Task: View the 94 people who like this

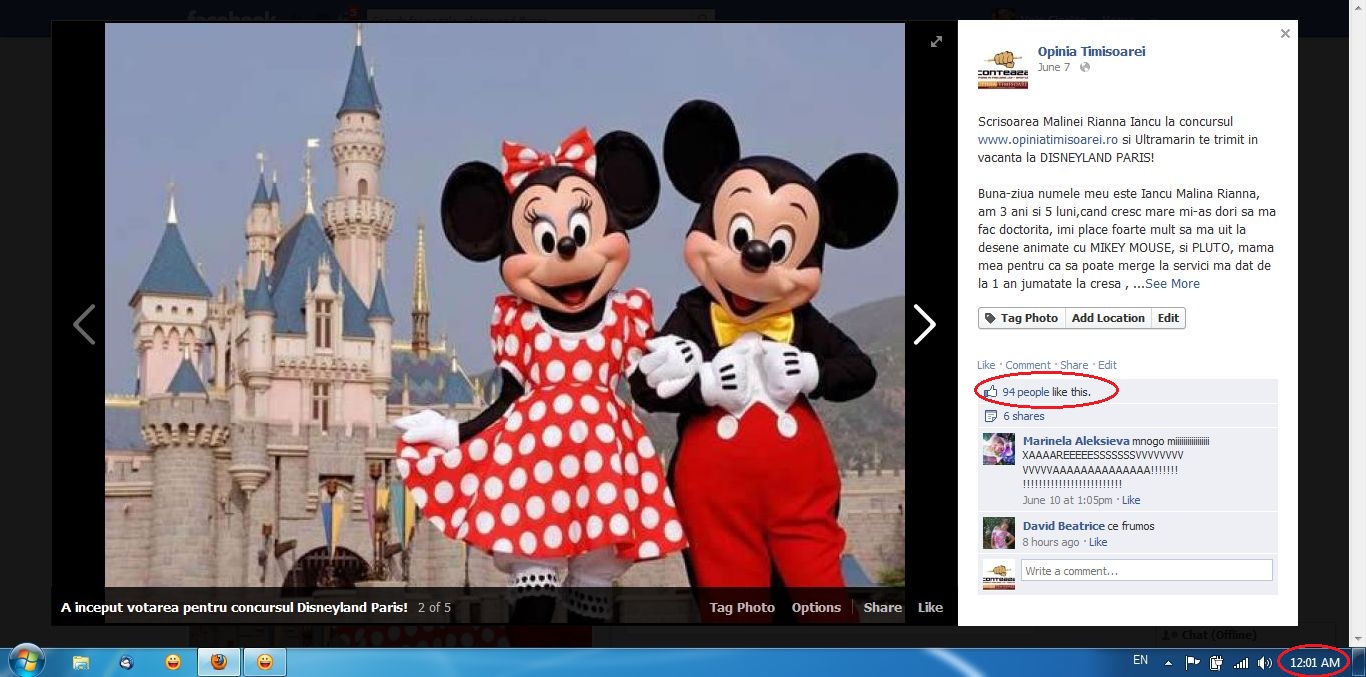Action: [1026, 392]
